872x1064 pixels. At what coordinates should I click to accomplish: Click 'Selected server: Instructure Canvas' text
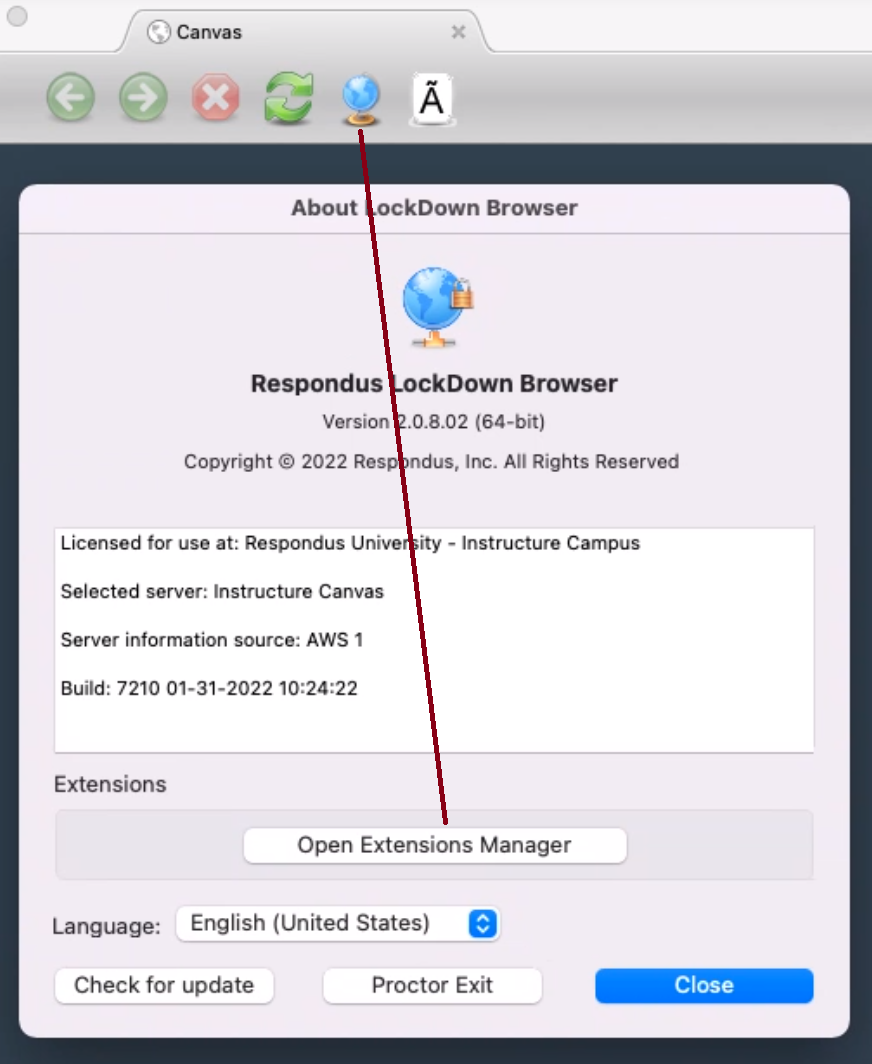tap(222, 592)
